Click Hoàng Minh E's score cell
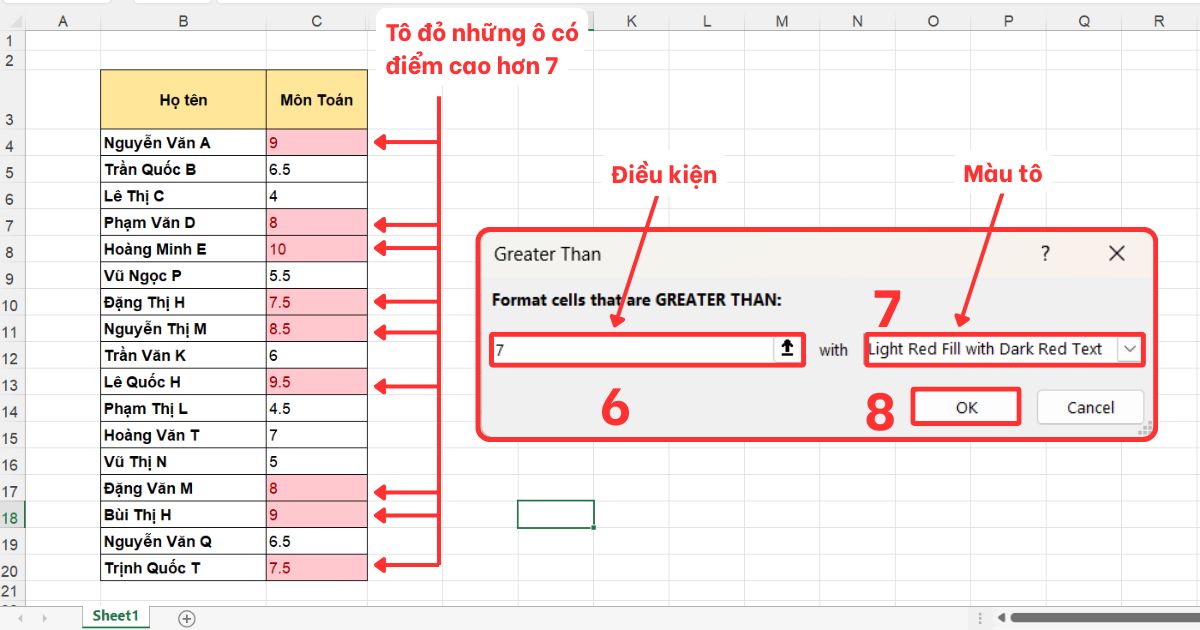 316,249
